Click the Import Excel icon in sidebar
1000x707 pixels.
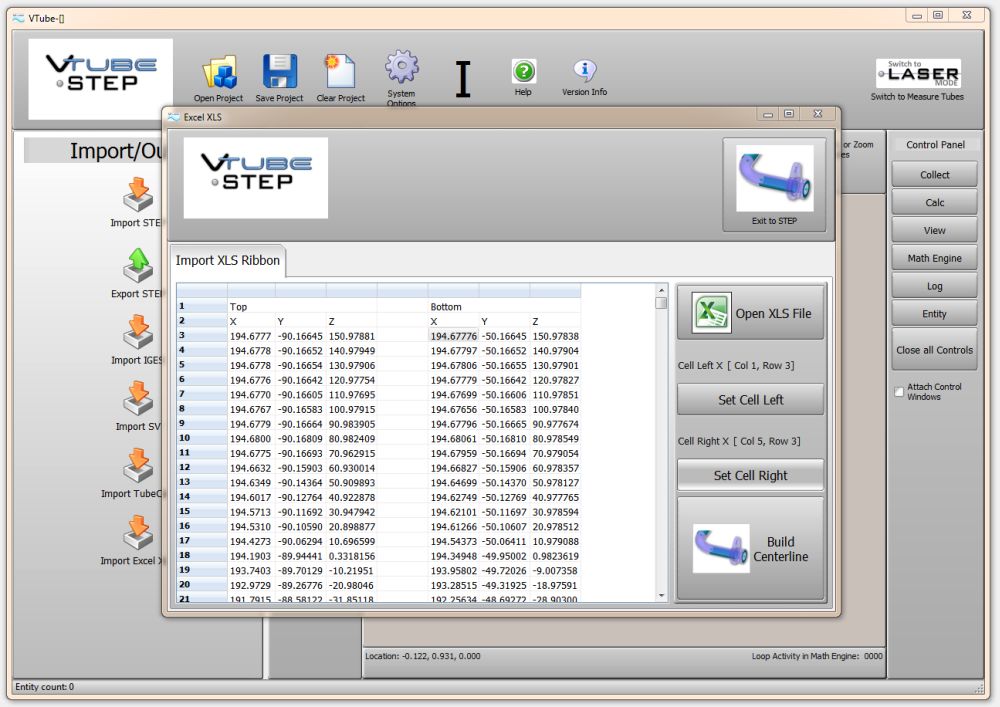coord(137,532)
